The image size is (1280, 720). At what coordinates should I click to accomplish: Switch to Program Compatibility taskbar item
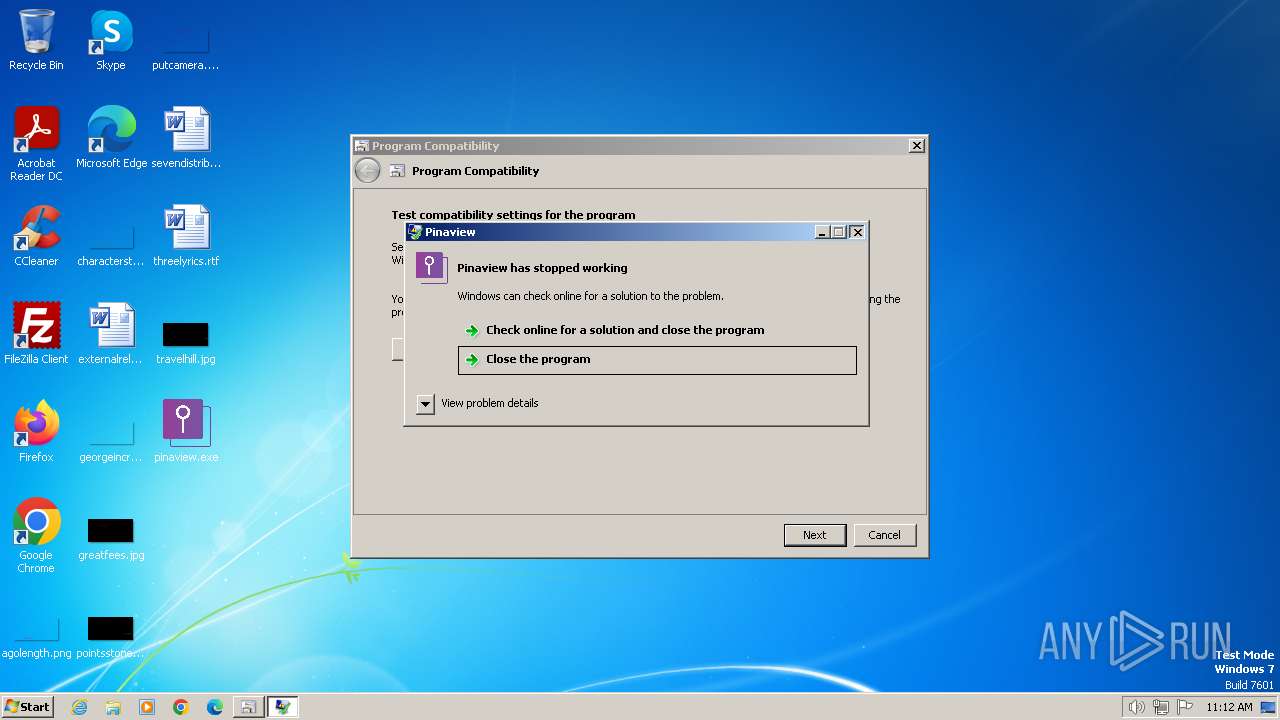[248, 707]
